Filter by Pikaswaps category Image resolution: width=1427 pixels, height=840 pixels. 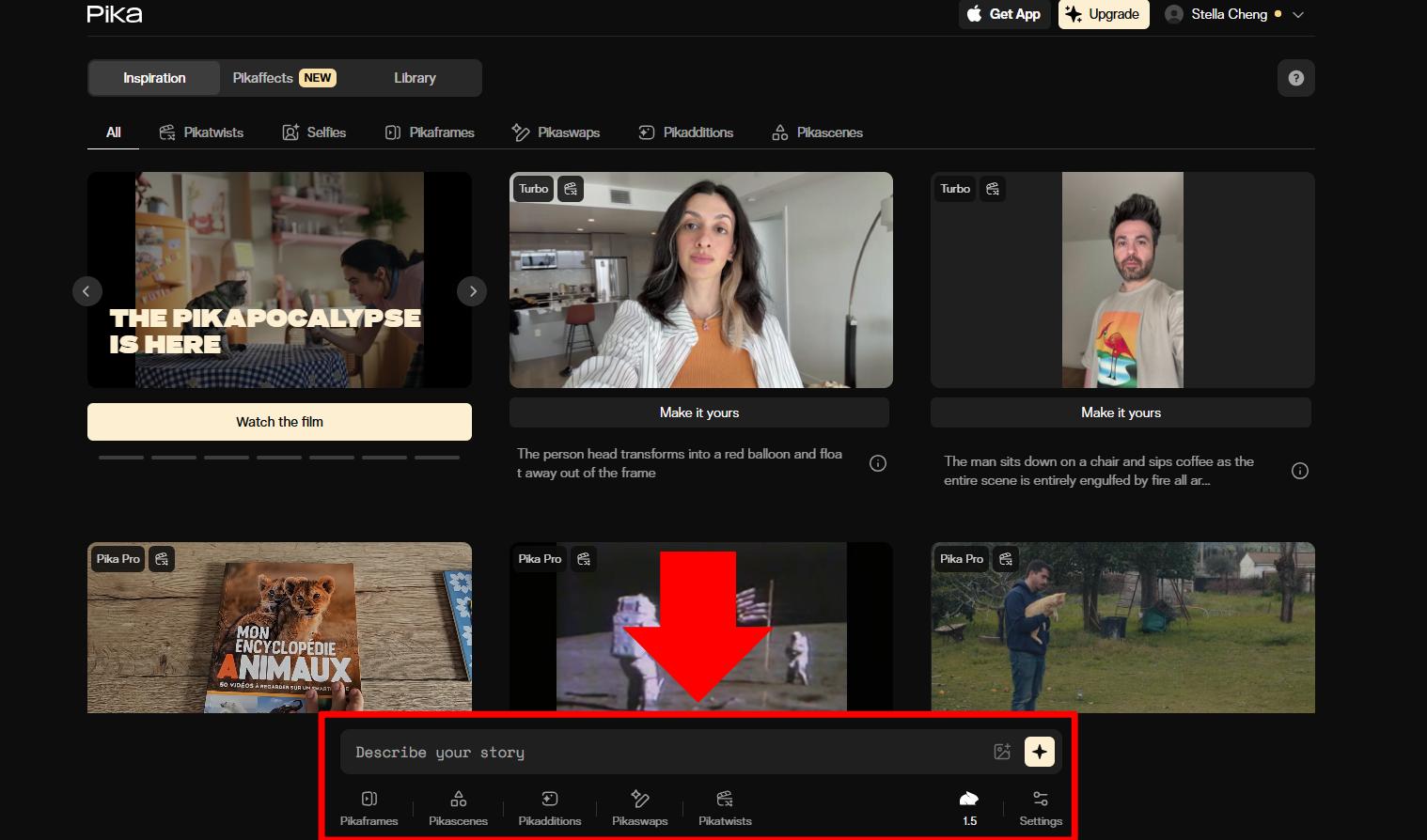[556, 132]
